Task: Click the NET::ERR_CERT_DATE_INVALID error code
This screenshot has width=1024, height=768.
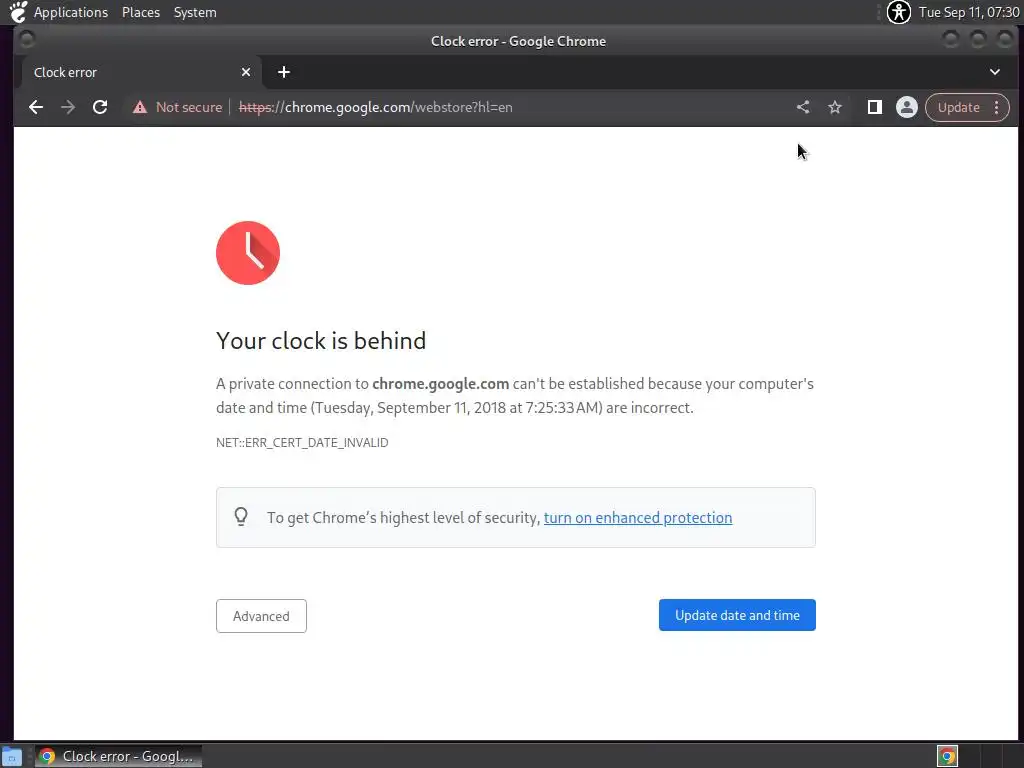Action: (x=302, y=443)
